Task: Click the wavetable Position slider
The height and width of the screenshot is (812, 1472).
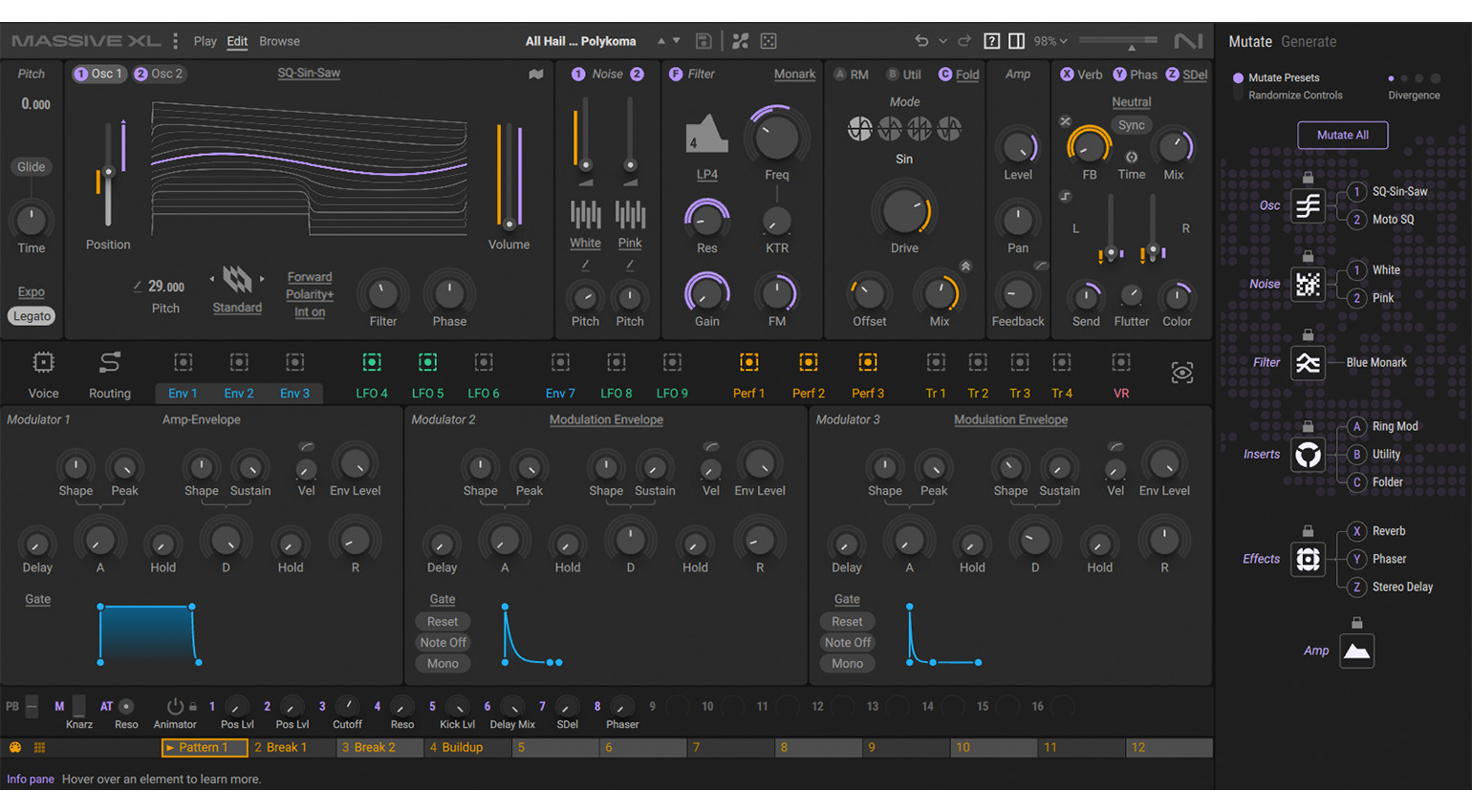Action: pos(109,174)
